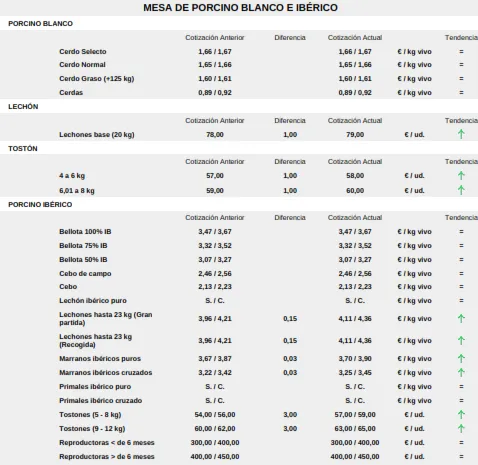Click the Cerdo Graso (+125 kg) row label

pyautogui.click(x=97, y=79)
